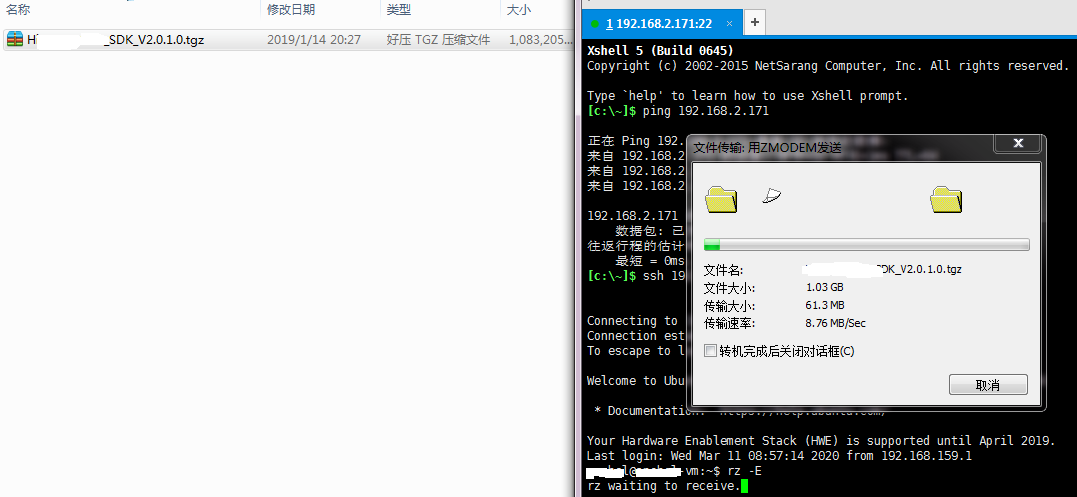Click the ZMODEM transfer progress bar
Screen dimensions: 1077x497
(866, 245)
